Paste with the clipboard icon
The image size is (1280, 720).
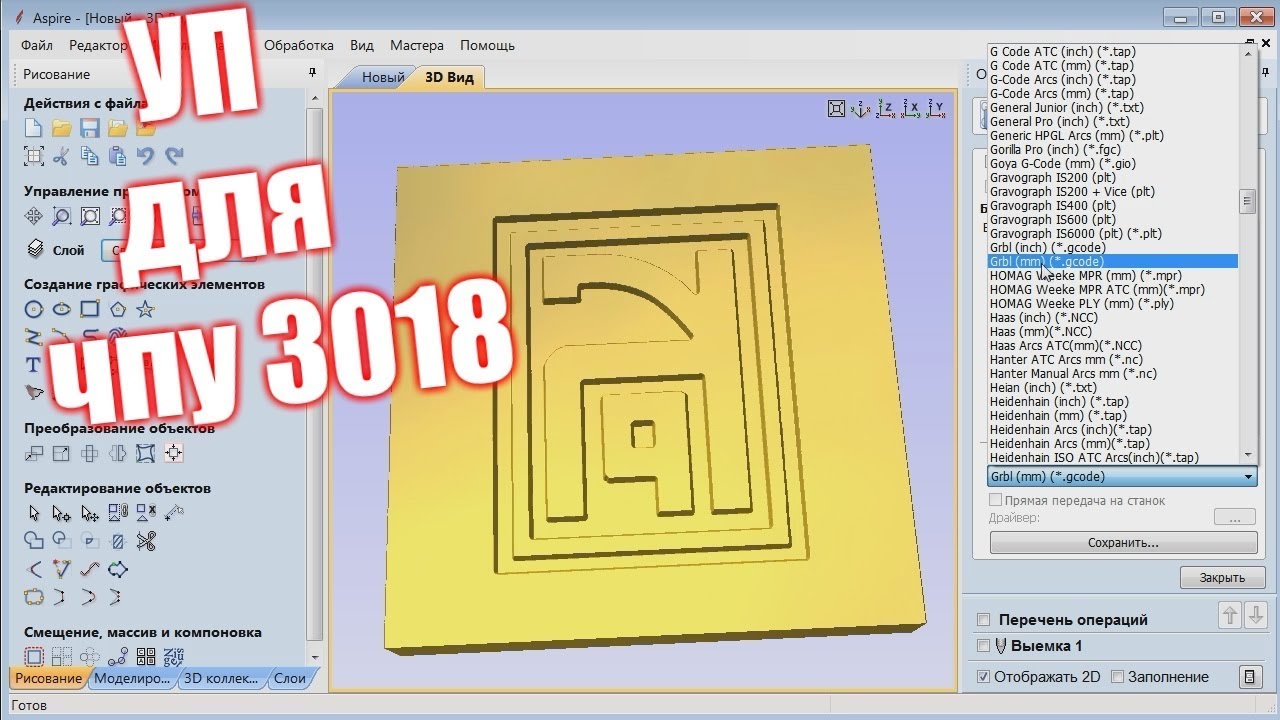coord(117,156)
